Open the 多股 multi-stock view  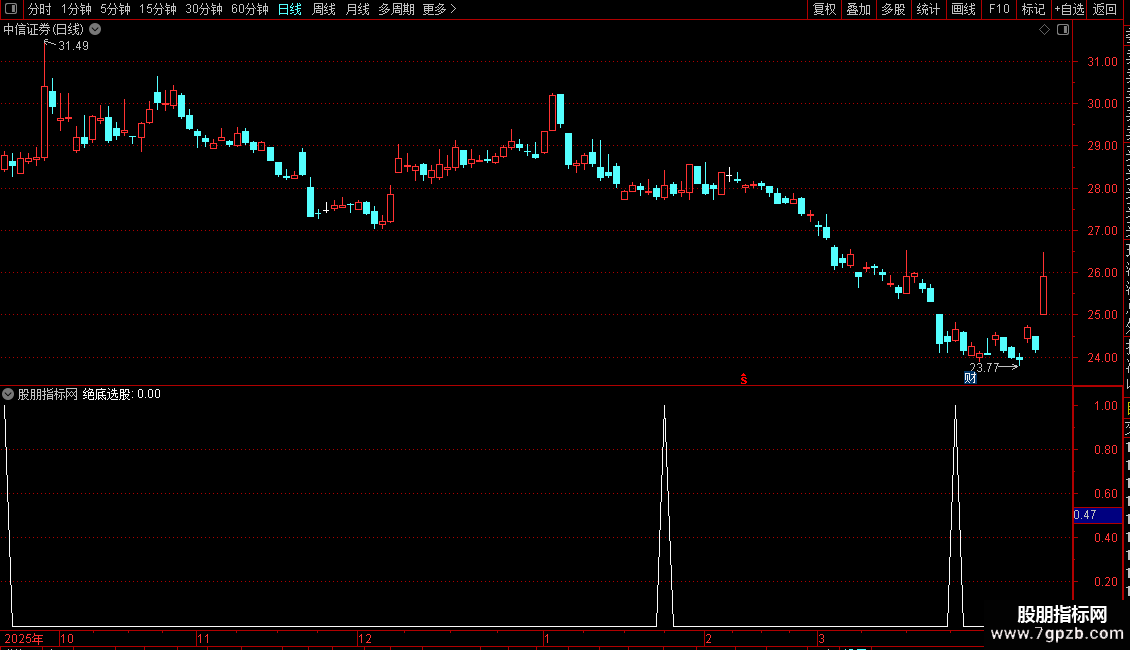click(x=893, y=9)
